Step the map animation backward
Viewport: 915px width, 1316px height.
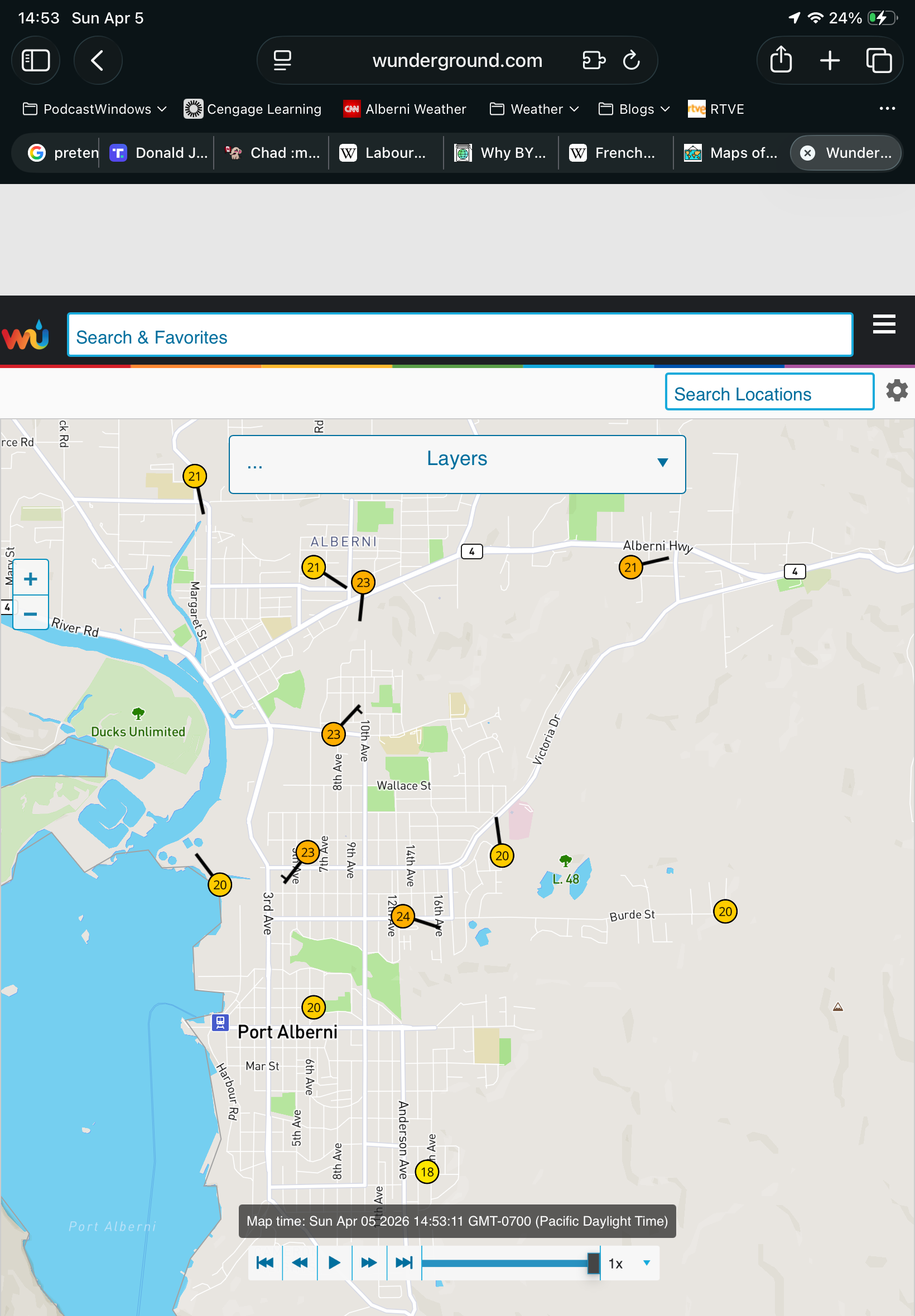pos(300,1262)
